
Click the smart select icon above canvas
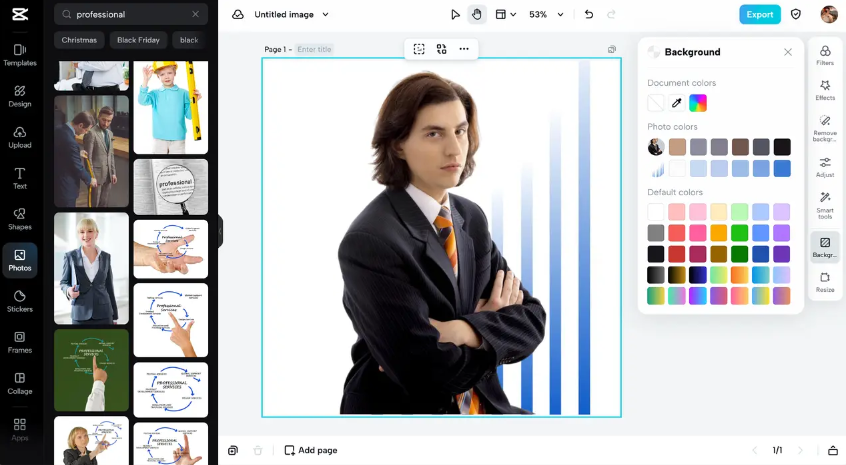coord(419,49)
